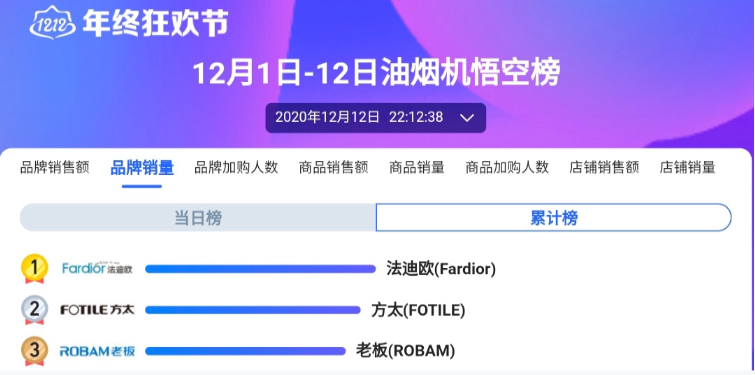Switch to the 累计榜 cumulative ranking toggle
Screen dimensions: 755x375
coord(554,218)
